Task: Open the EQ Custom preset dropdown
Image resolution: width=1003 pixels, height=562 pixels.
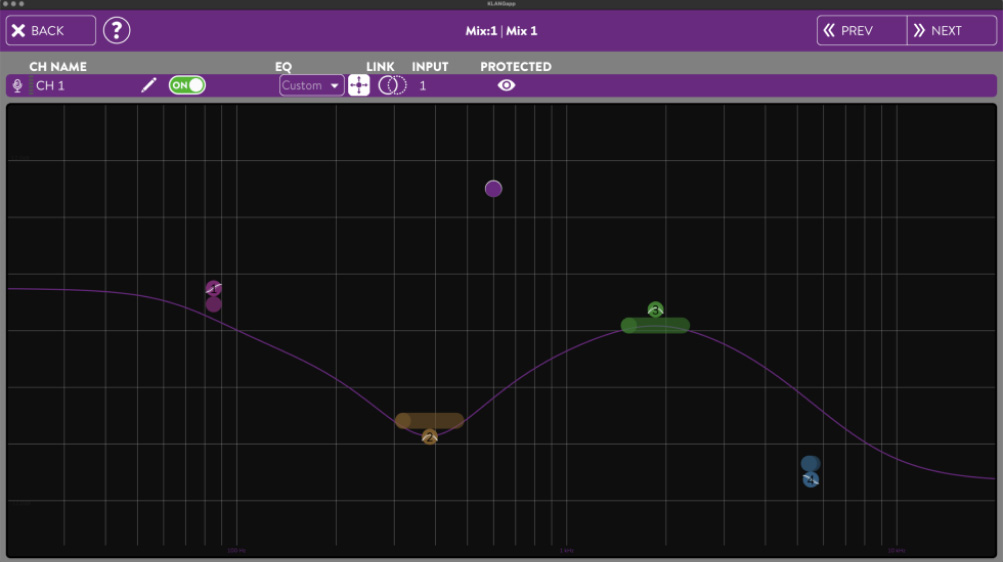Action: click(x=312, y=86)
